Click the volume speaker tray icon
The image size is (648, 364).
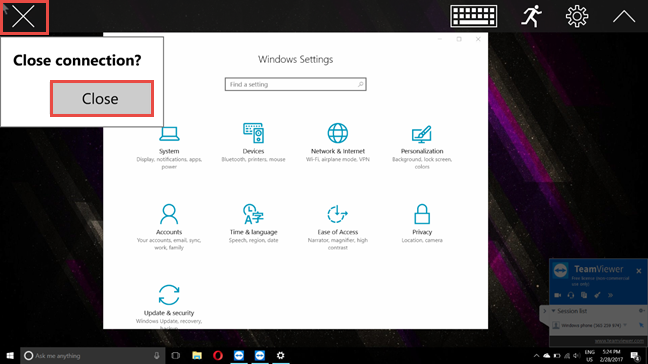pyautogui.click(x=577, y=355)
